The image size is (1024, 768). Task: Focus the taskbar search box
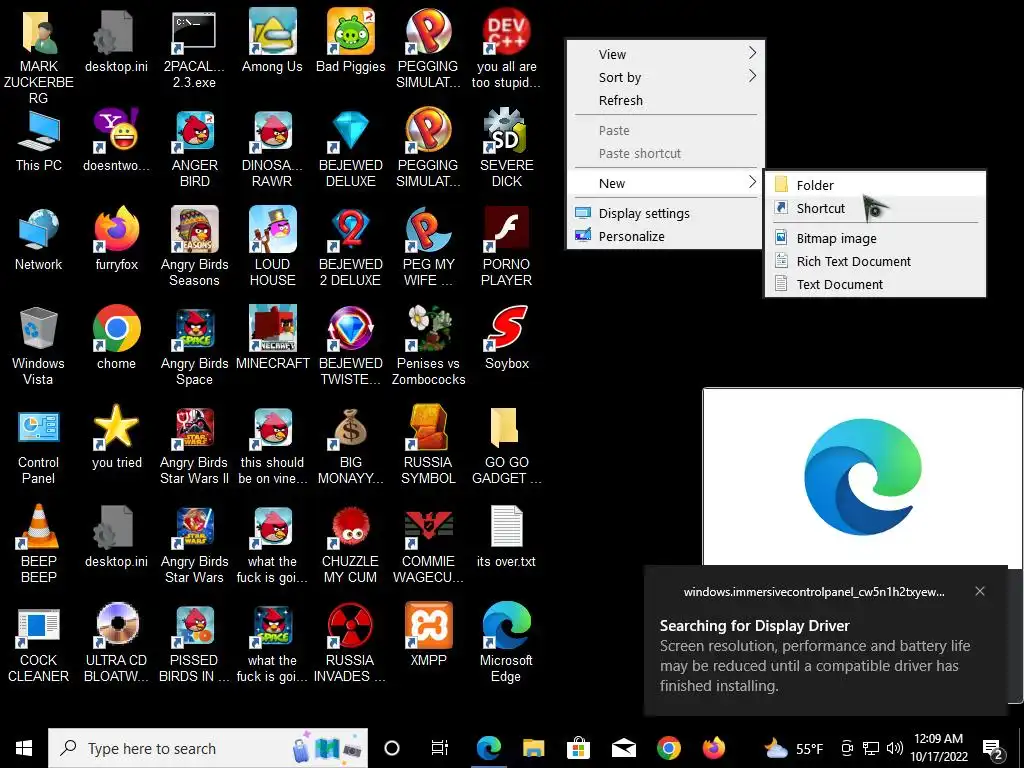tap(208, 748)
